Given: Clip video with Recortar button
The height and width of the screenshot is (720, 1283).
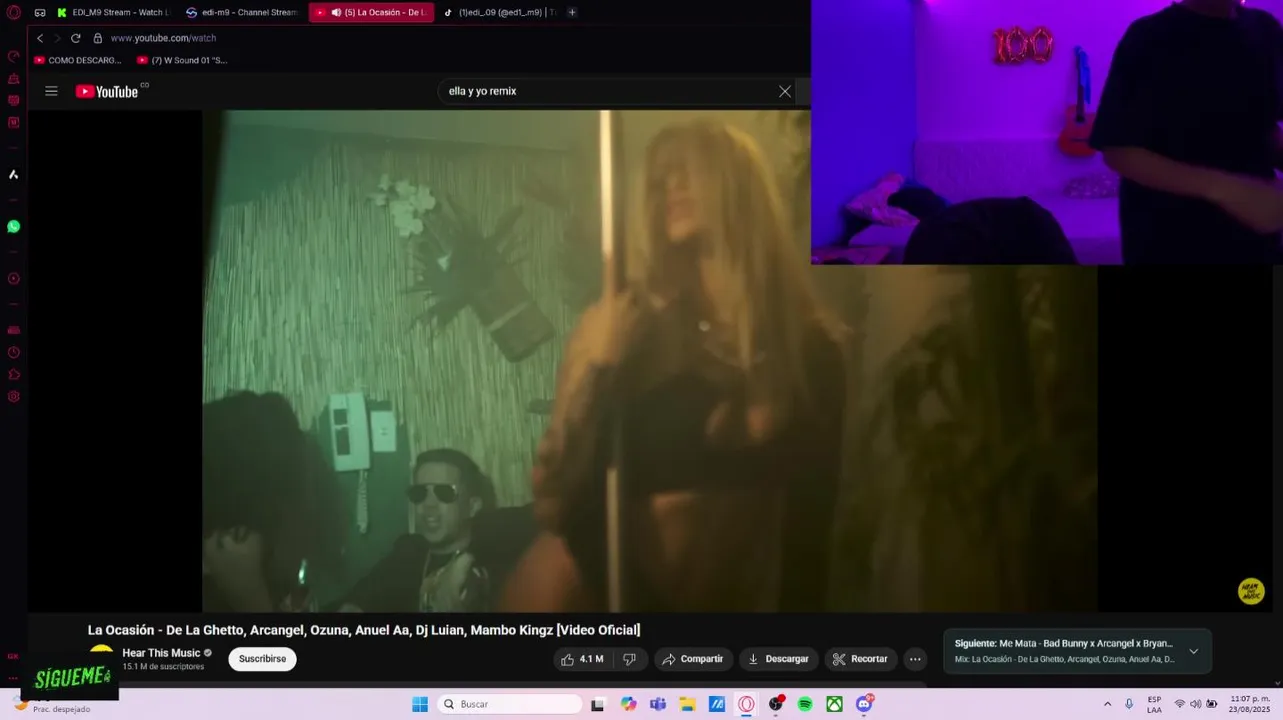Looking at the screenshot, I should (860, 659).
